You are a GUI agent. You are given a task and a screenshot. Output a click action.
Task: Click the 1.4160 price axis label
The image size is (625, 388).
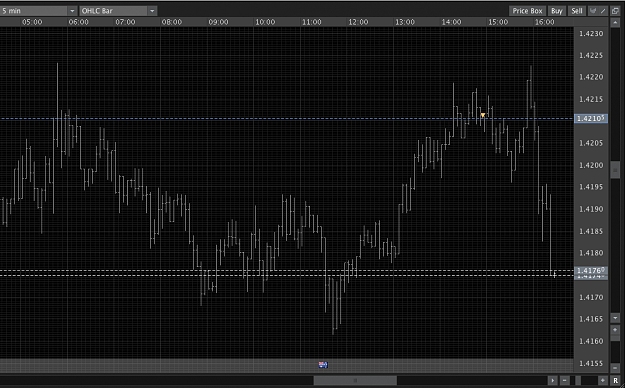pyautogui.click(x=591, y=341)
